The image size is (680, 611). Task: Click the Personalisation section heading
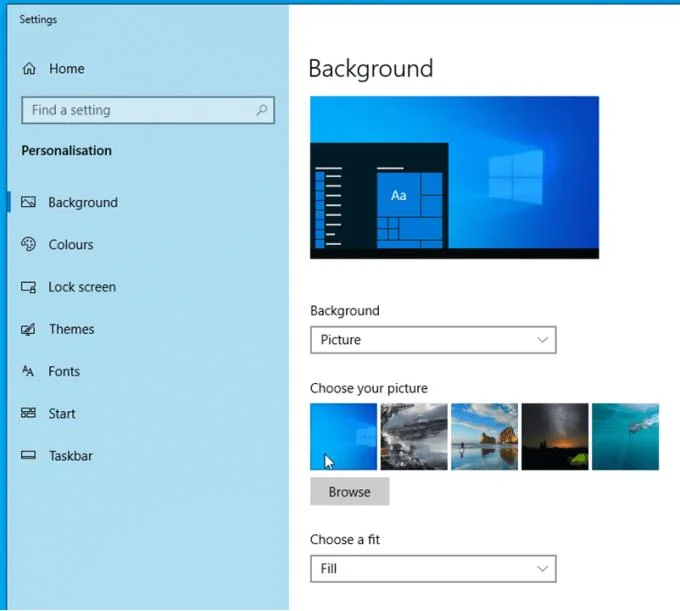tap(66, 150)
